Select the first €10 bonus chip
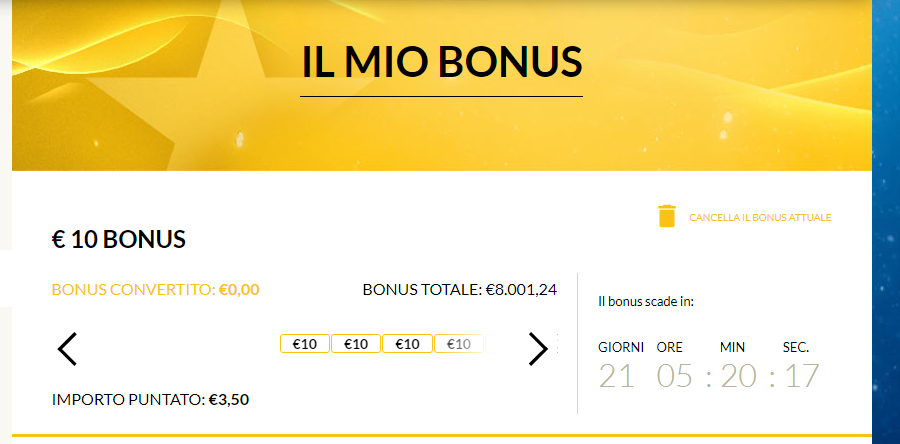Screen dimensions: 900x444 coord(305,344)
